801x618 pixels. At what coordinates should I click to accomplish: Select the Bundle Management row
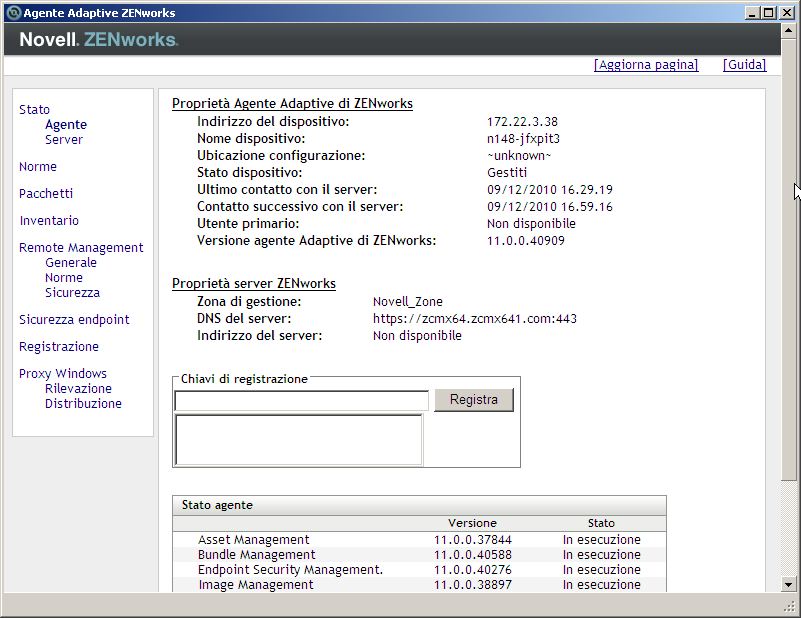[x=419, y=555]
